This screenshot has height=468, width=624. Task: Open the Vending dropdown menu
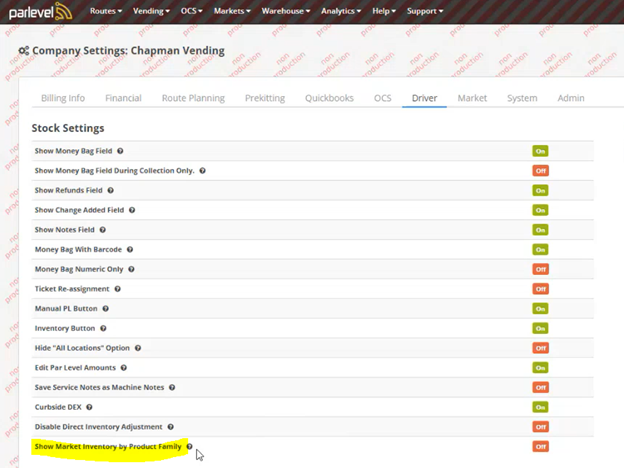pos(151,11)
